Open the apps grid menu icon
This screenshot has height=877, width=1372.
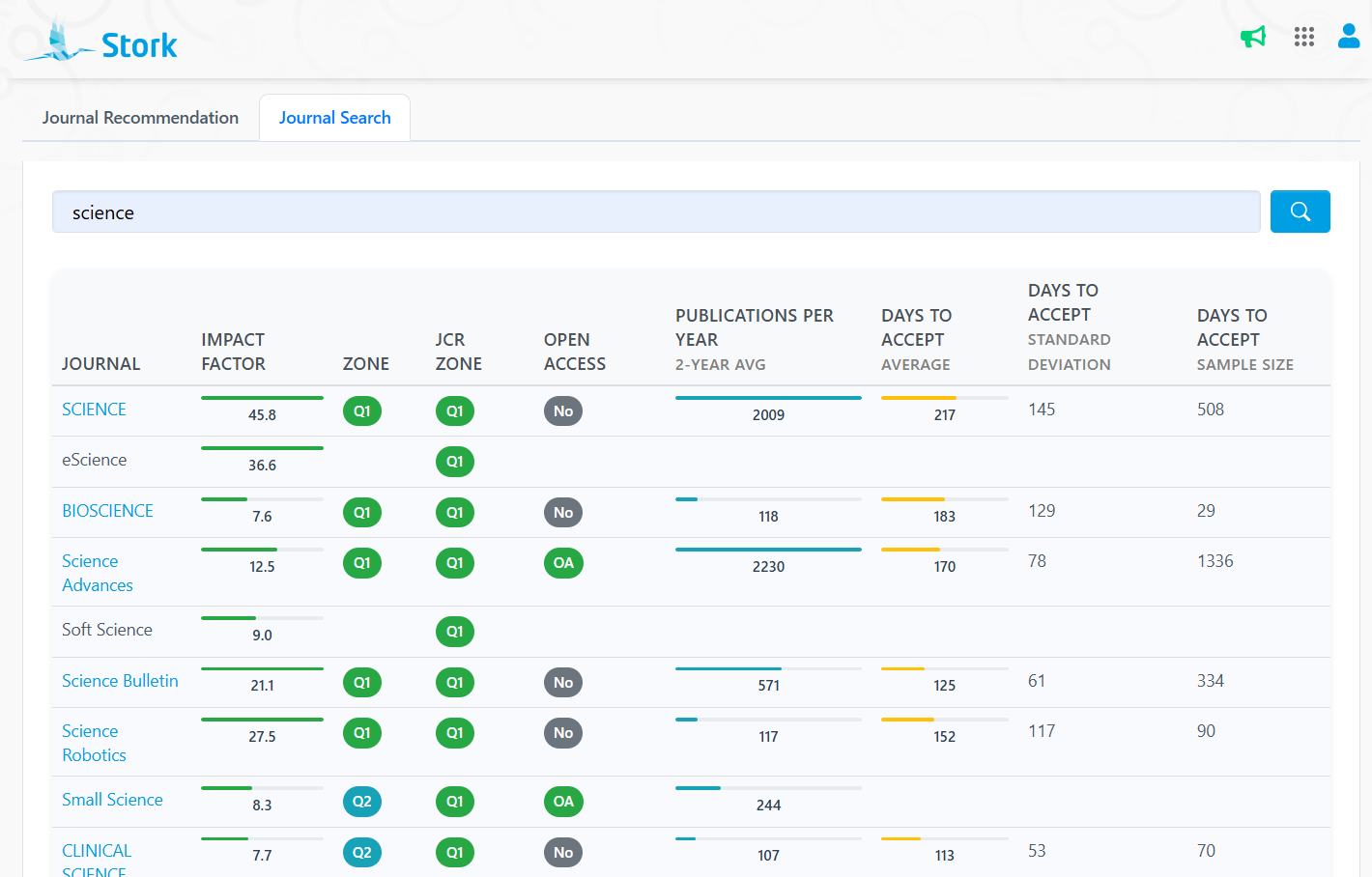pyautogui.click(x=1303, y=37)
